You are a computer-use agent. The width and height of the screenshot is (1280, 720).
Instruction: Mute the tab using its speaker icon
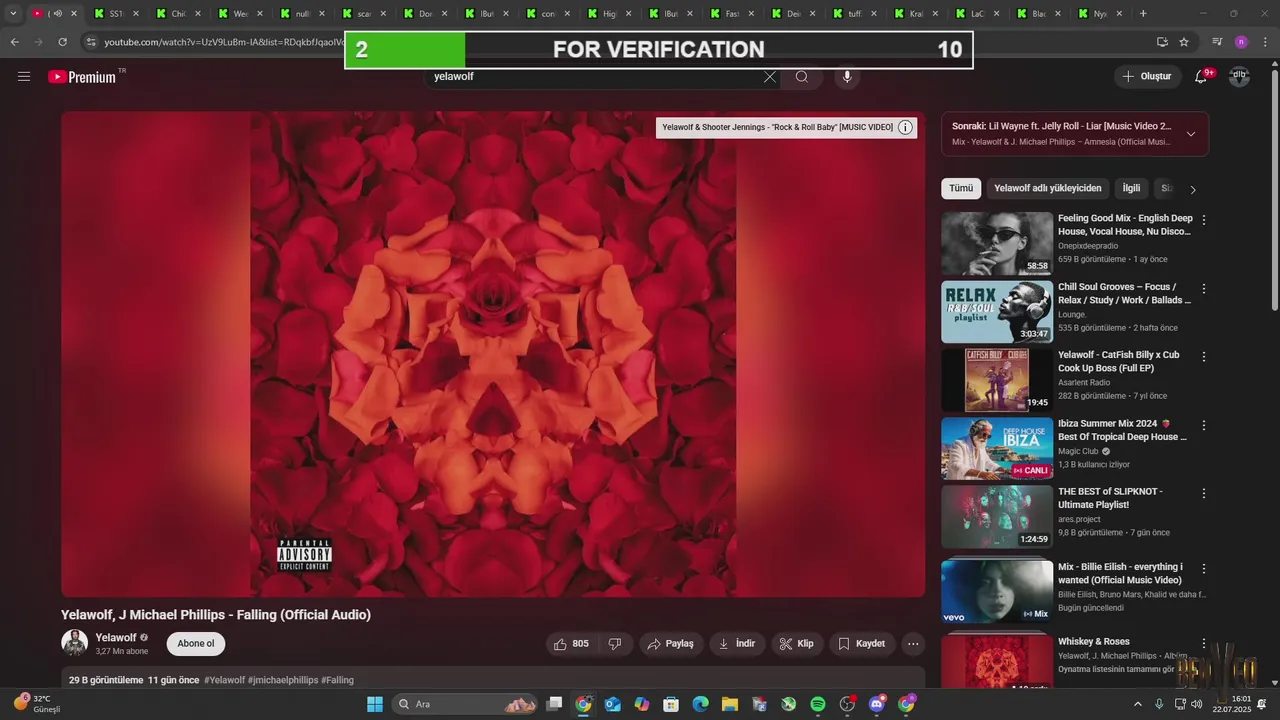[x=57, y=14]
